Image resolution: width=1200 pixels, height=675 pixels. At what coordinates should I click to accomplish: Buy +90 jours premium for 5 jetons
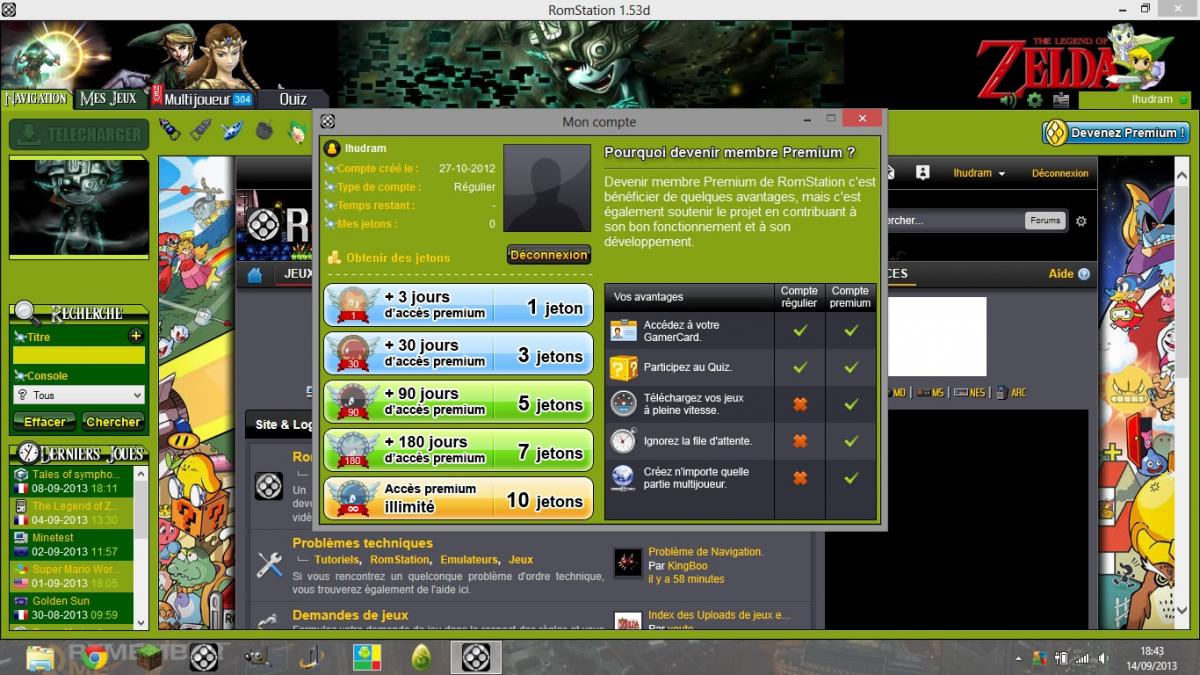pos(458,401)
